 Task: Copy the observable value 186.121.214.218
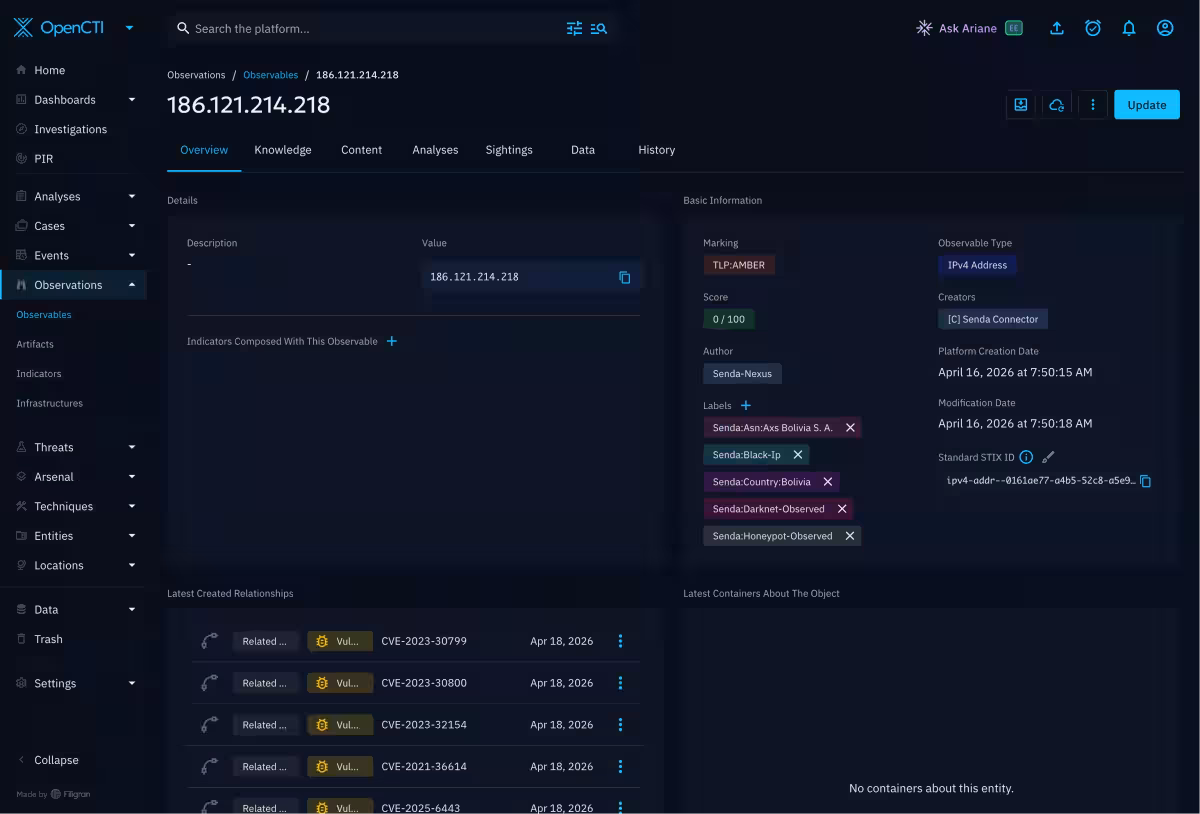tap(625, 277)
